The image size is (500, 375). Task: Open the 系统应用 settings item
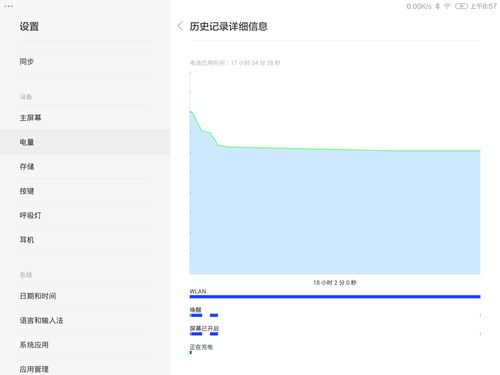coord(85,345)
